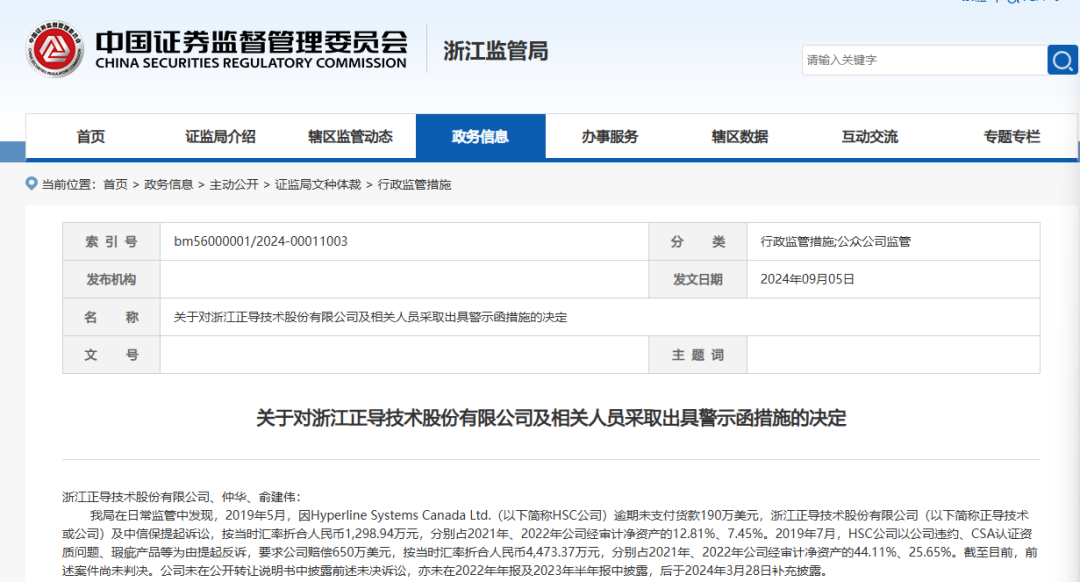The image size is (1080, 582).
Task: Click the document name in the 名称 row
Action: click(371, 317)
